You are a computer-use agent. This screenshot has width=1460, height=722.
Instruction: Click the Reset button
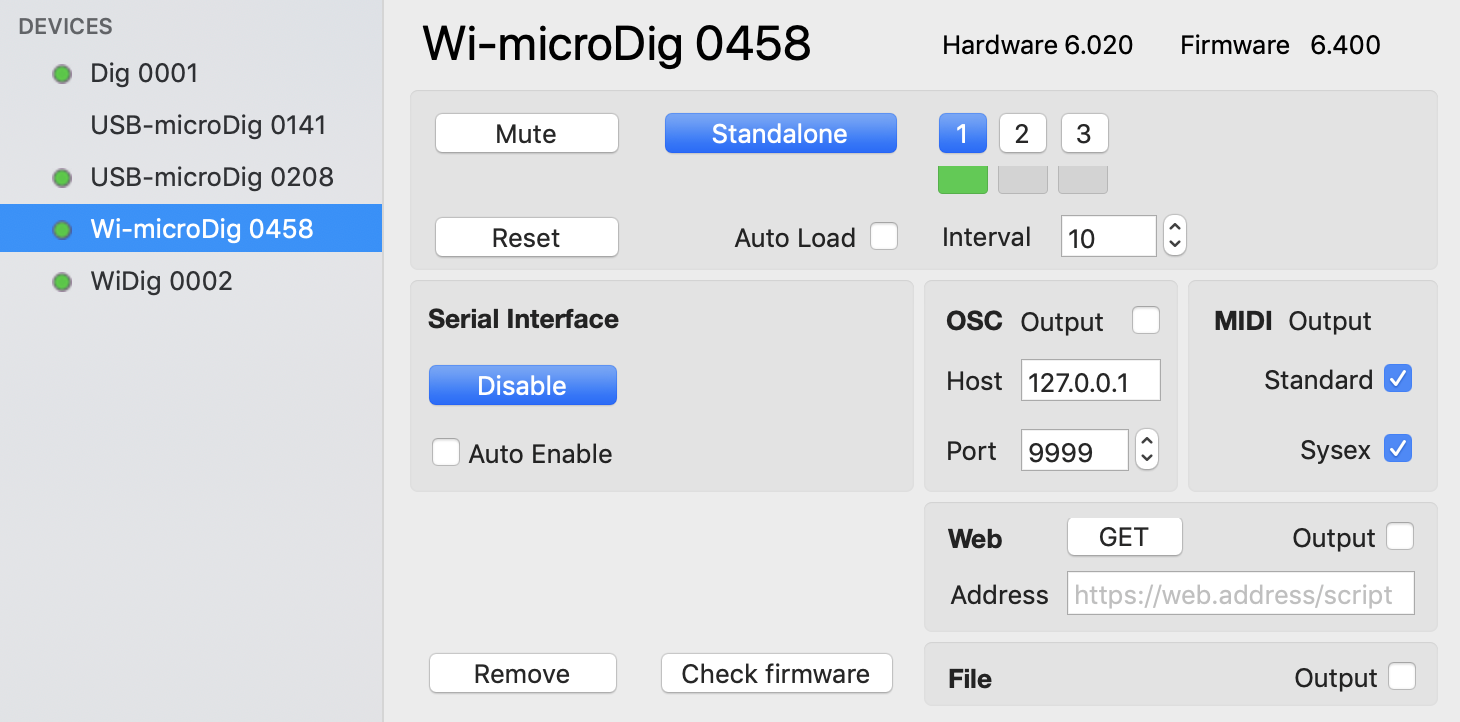527,238
